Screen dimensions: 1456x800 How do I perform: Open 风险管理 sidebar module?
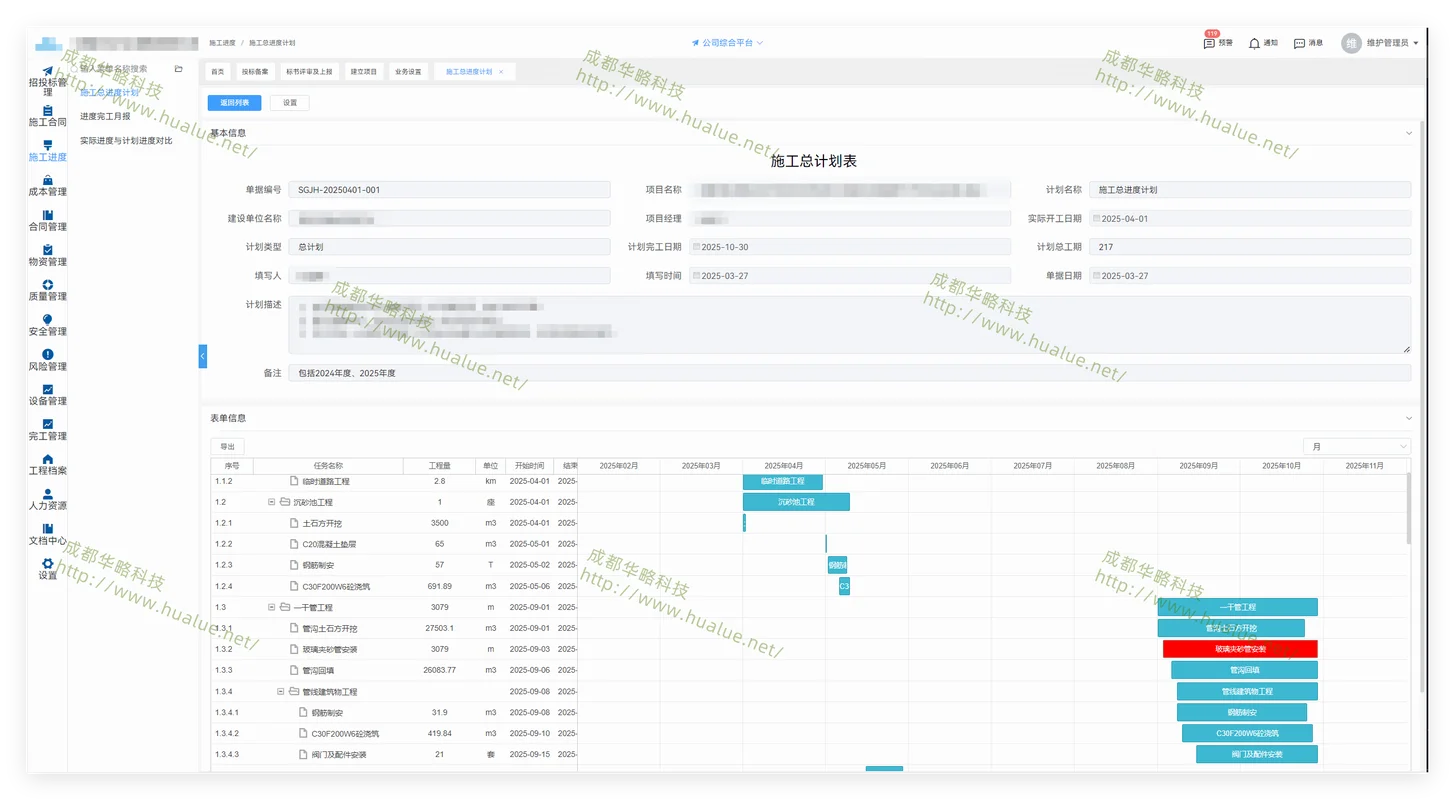(47, 361)
